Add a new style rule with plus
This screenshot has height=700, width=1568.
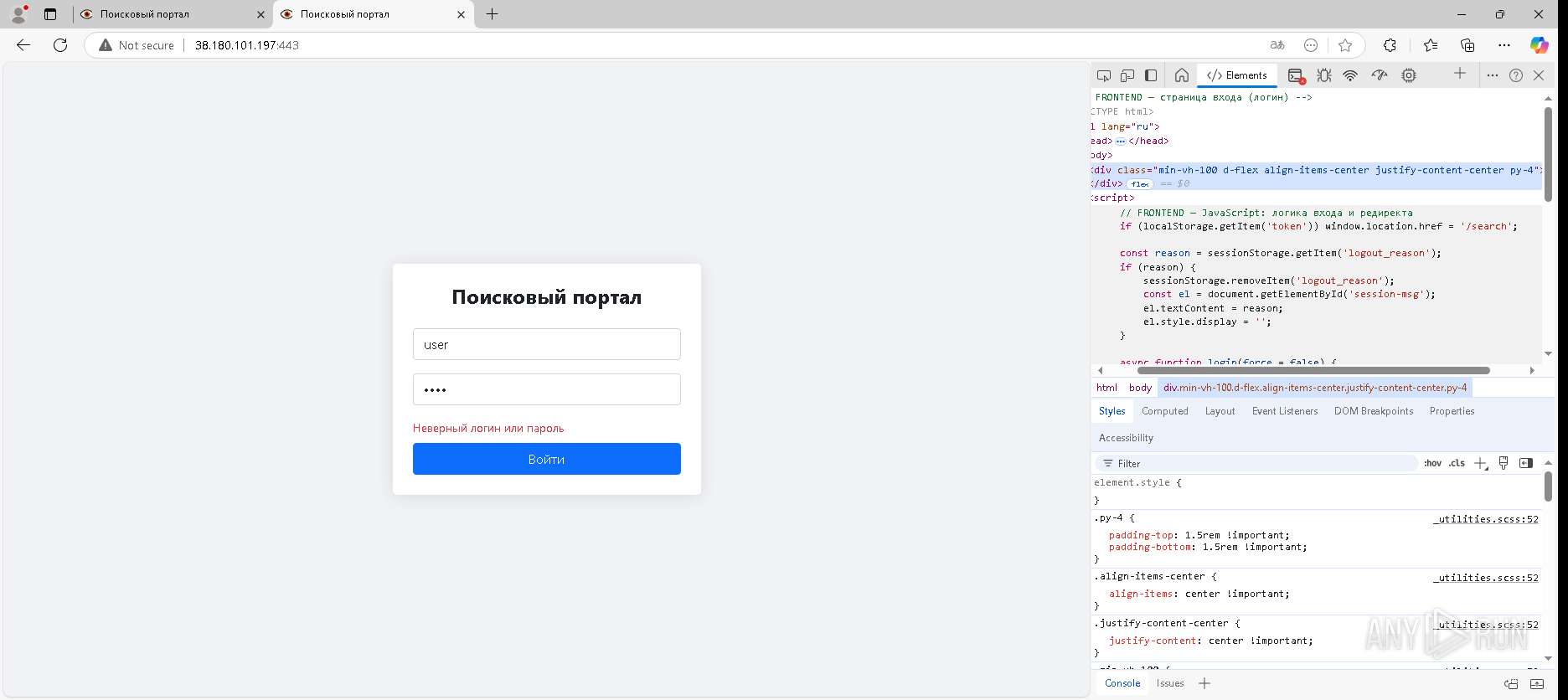pos(1481,463)
